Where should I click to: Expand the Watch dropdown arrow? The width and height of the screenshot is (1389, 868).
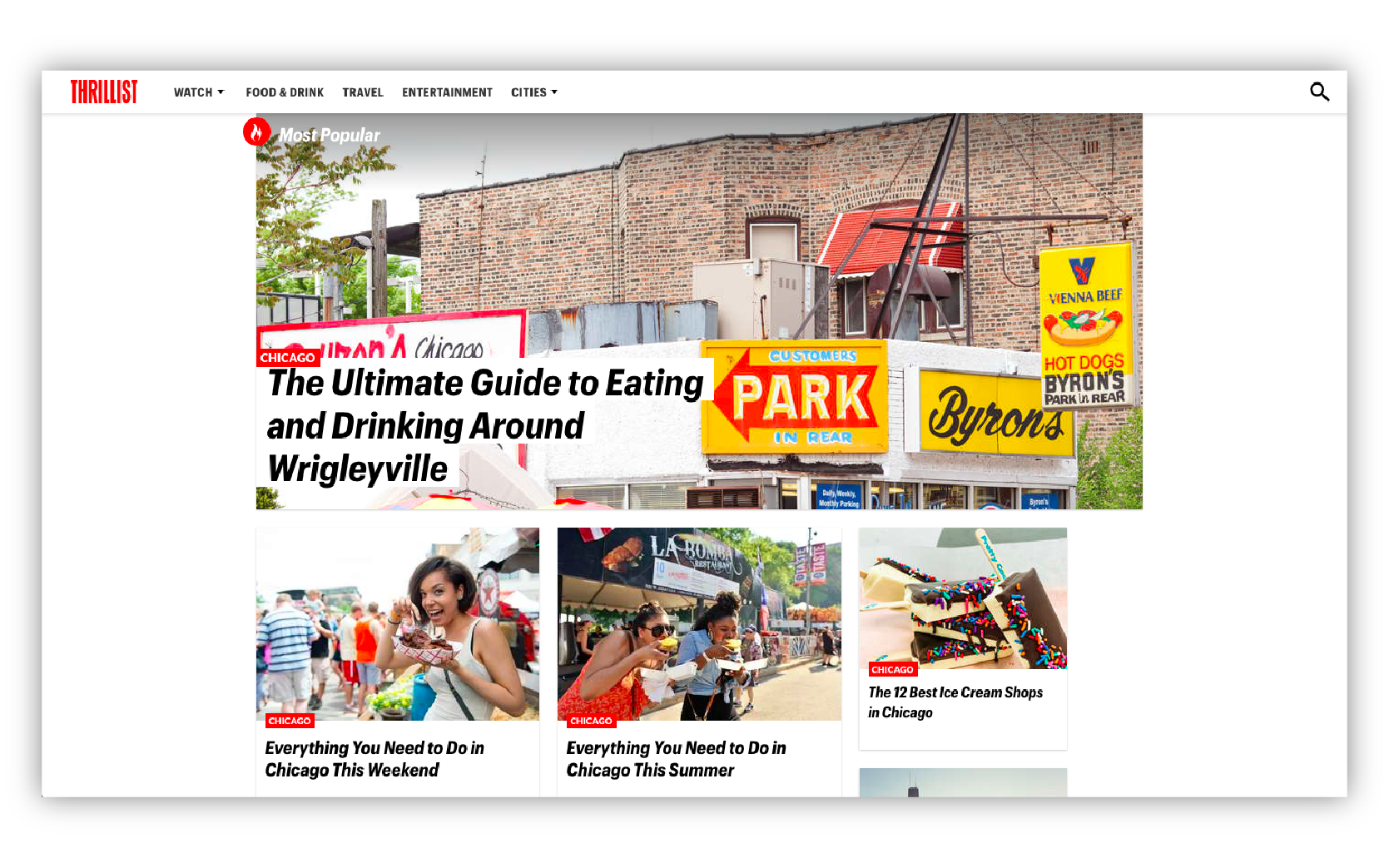221,92
